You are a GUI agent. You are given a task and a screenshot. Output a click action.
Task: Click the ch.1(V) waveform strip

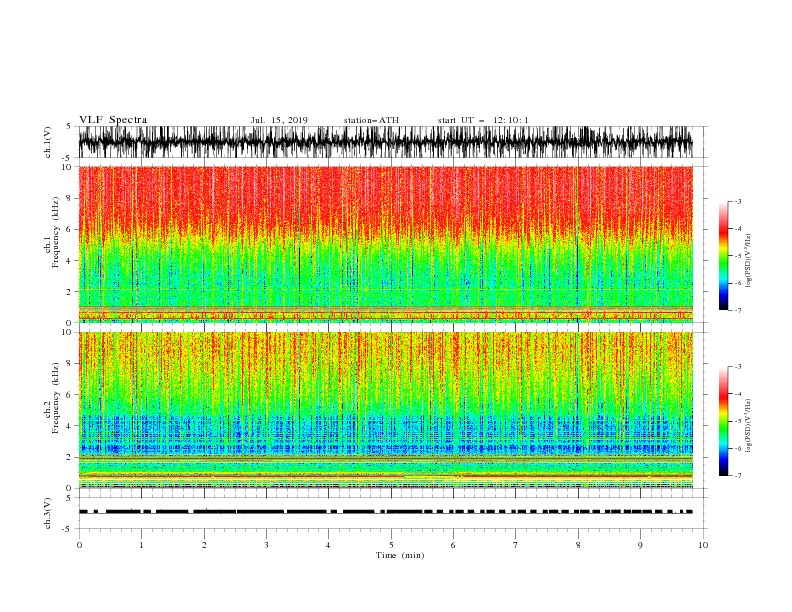point(385,142)
